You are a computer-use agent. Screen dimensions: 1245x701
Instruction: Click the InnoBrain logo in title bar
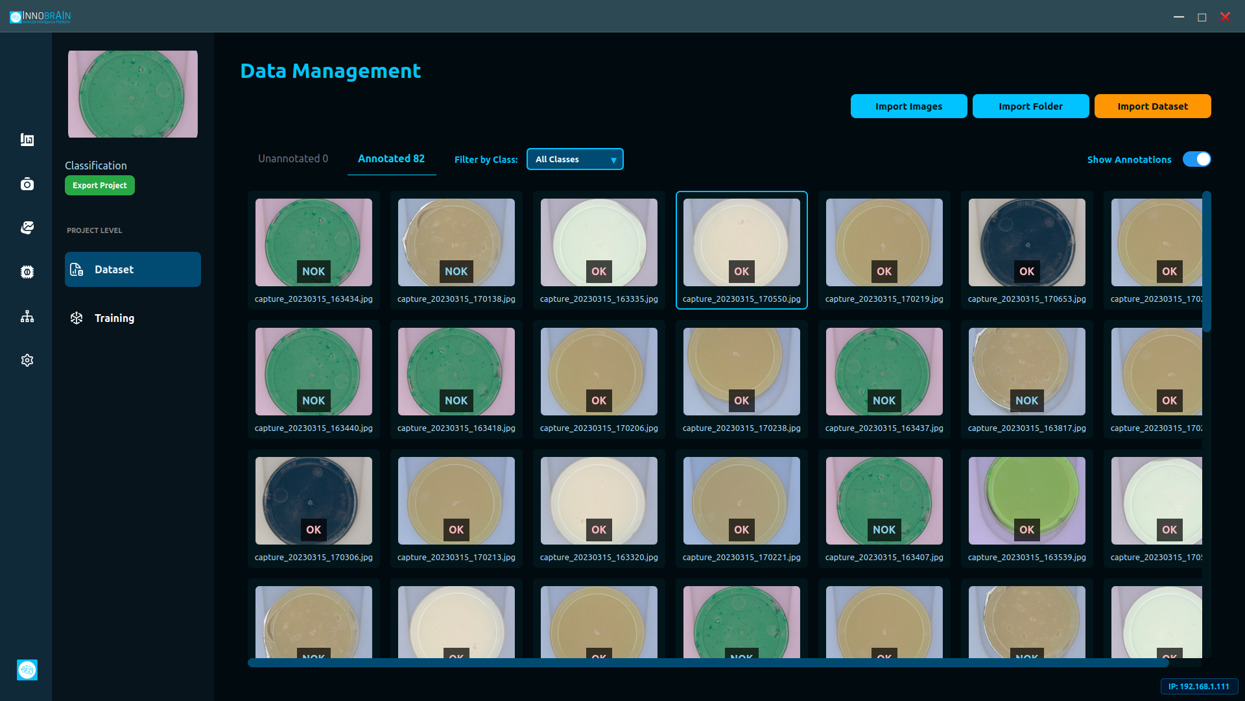[x=41, y=16]
